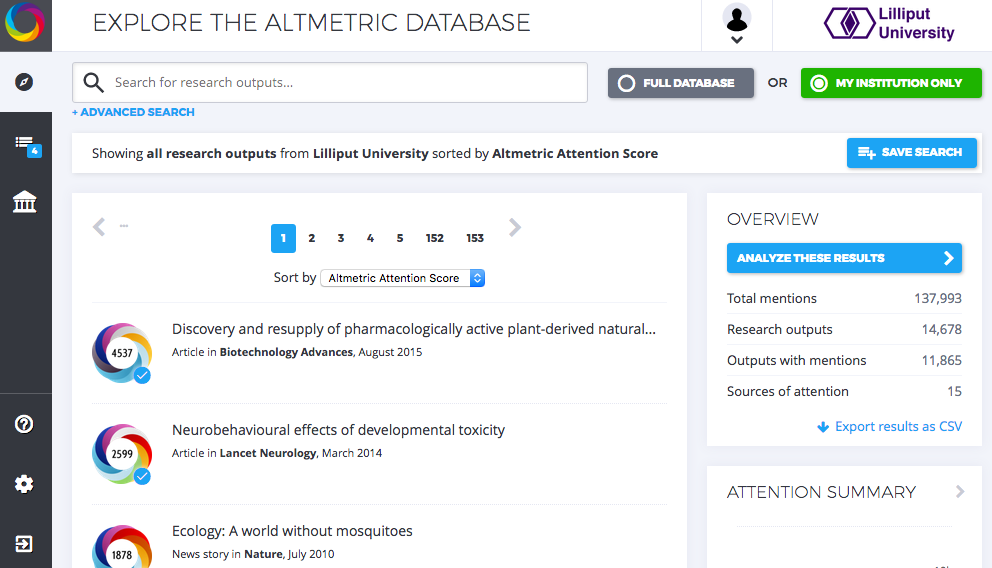Open the help question mark icon
The width and height of the screenshot is (992, 568).
pos(25,424)
